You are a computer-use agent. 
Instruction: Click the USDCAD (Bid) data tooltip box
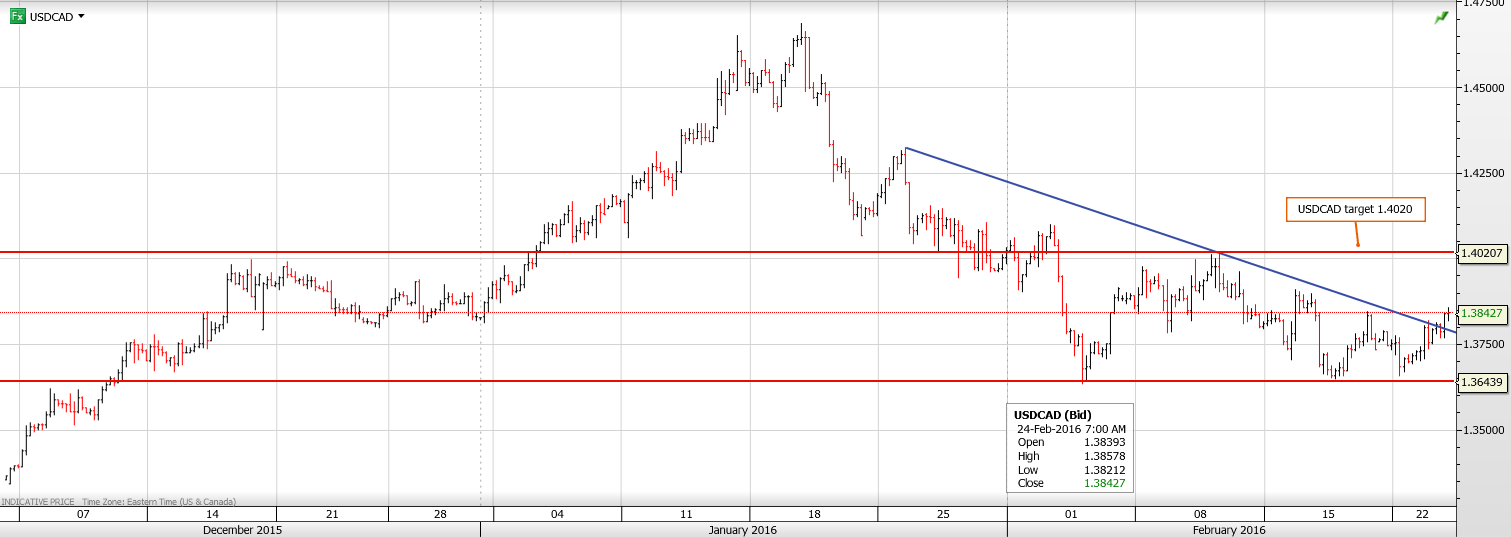tap(1070, 448)
